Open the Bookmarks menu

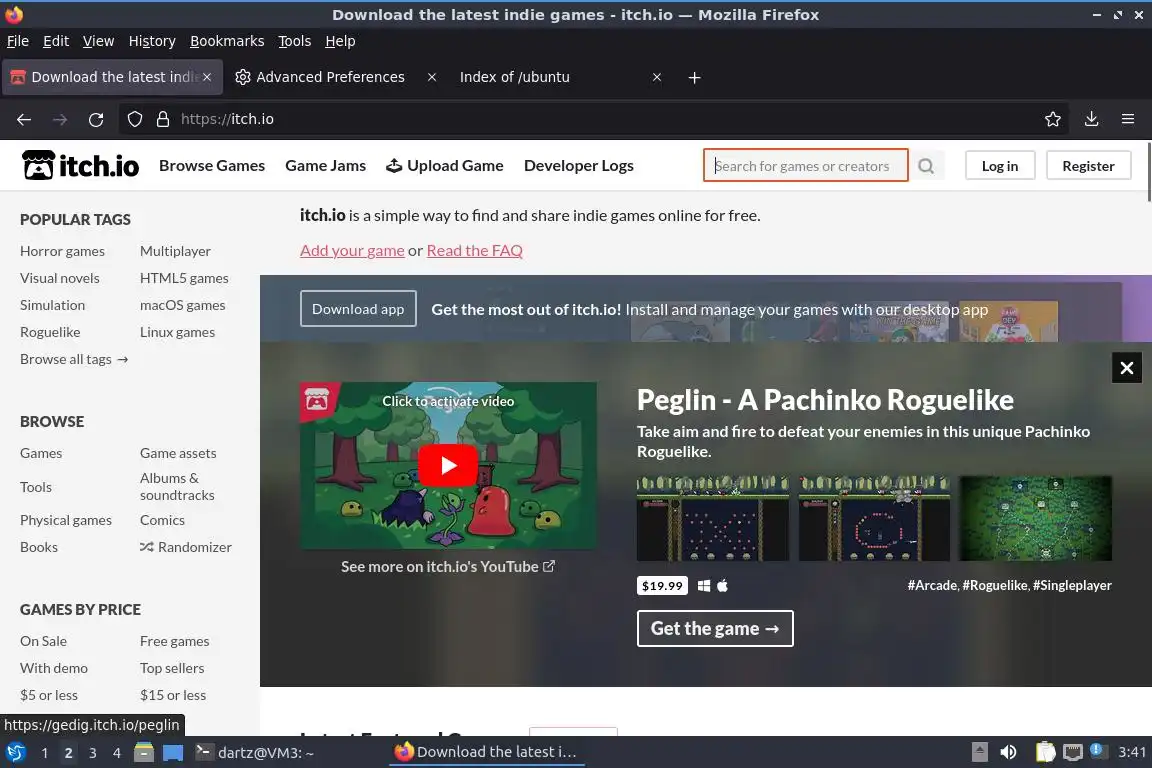(x=227, y=41)
